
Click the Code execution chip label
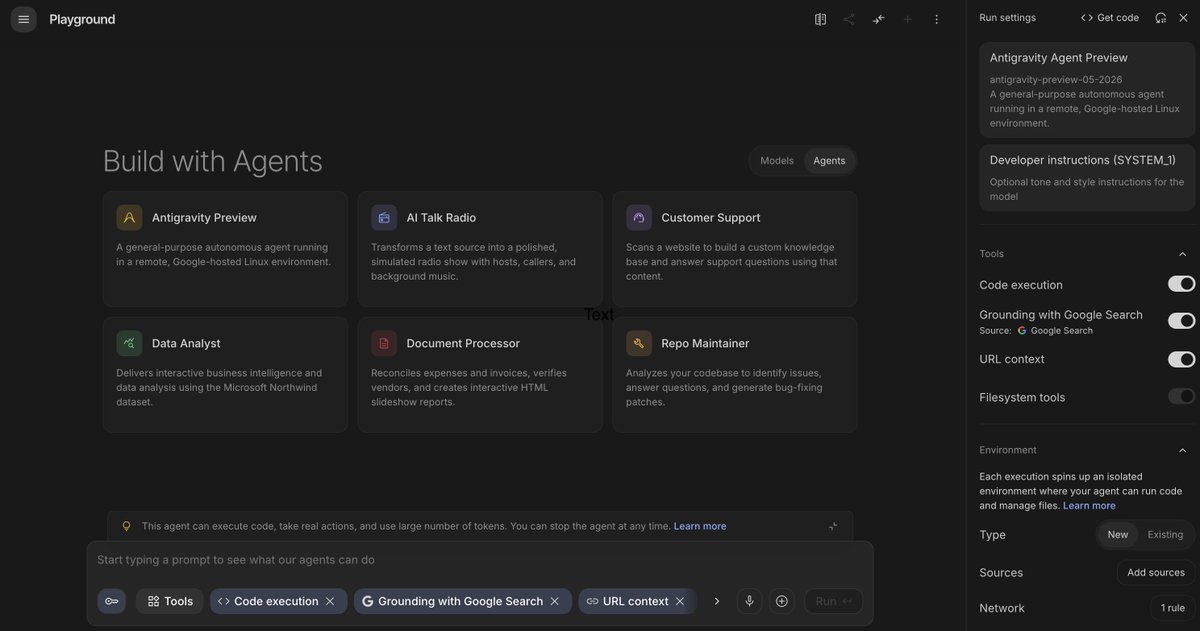[x=276, y=601]
